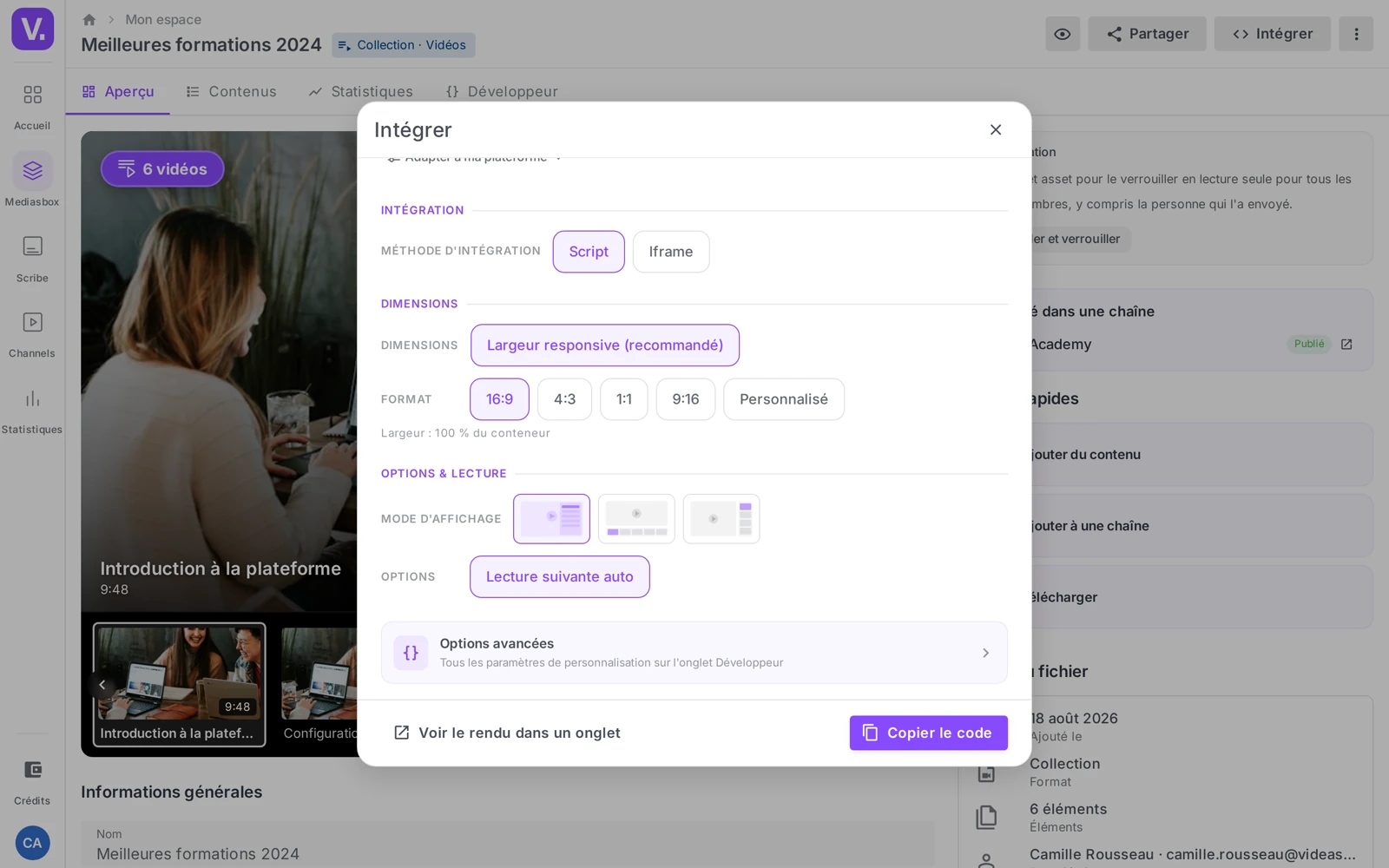
Task: Click the Intégrer button in header
Action: pyautogui.click(x=1272, y=34)
